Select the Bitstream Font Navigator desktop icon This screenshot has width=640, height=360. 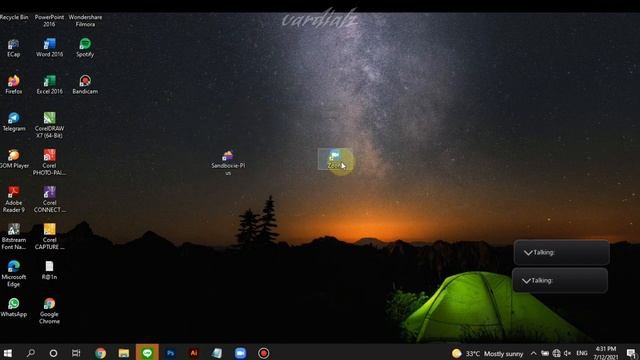click(x=13, y=237)
